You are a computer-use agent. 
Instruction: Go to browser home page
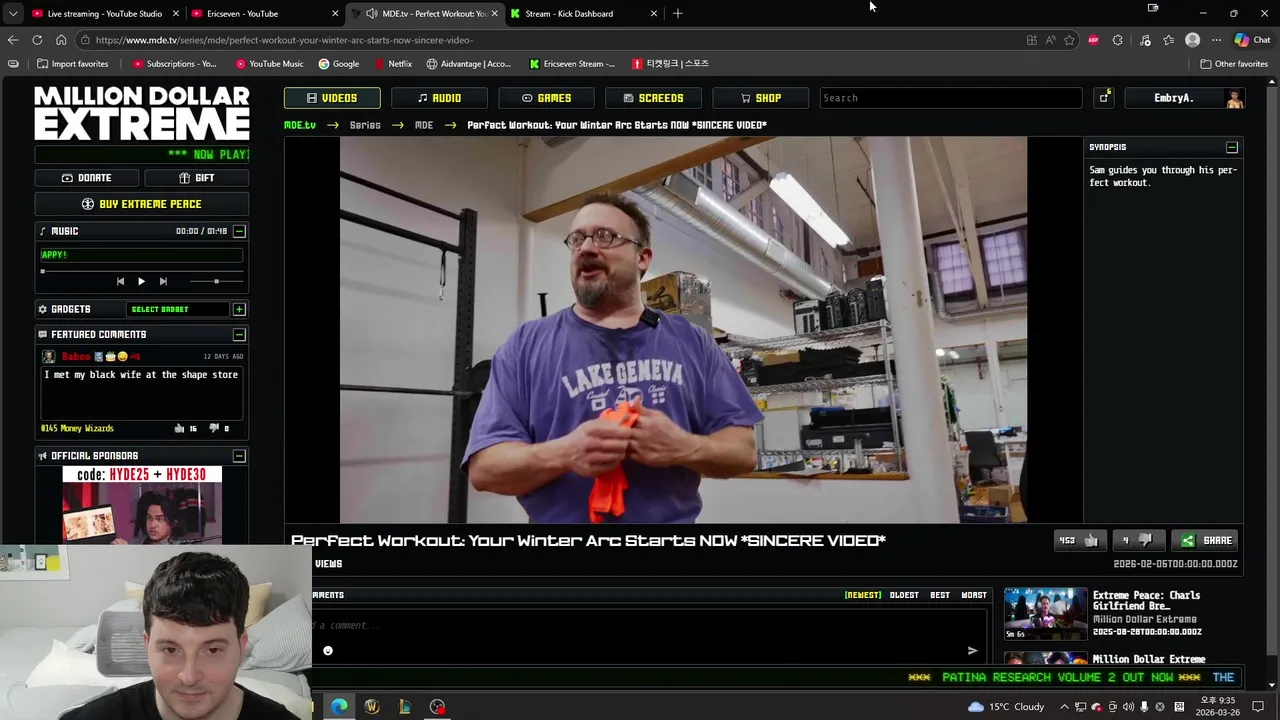[x=61, y=40]
